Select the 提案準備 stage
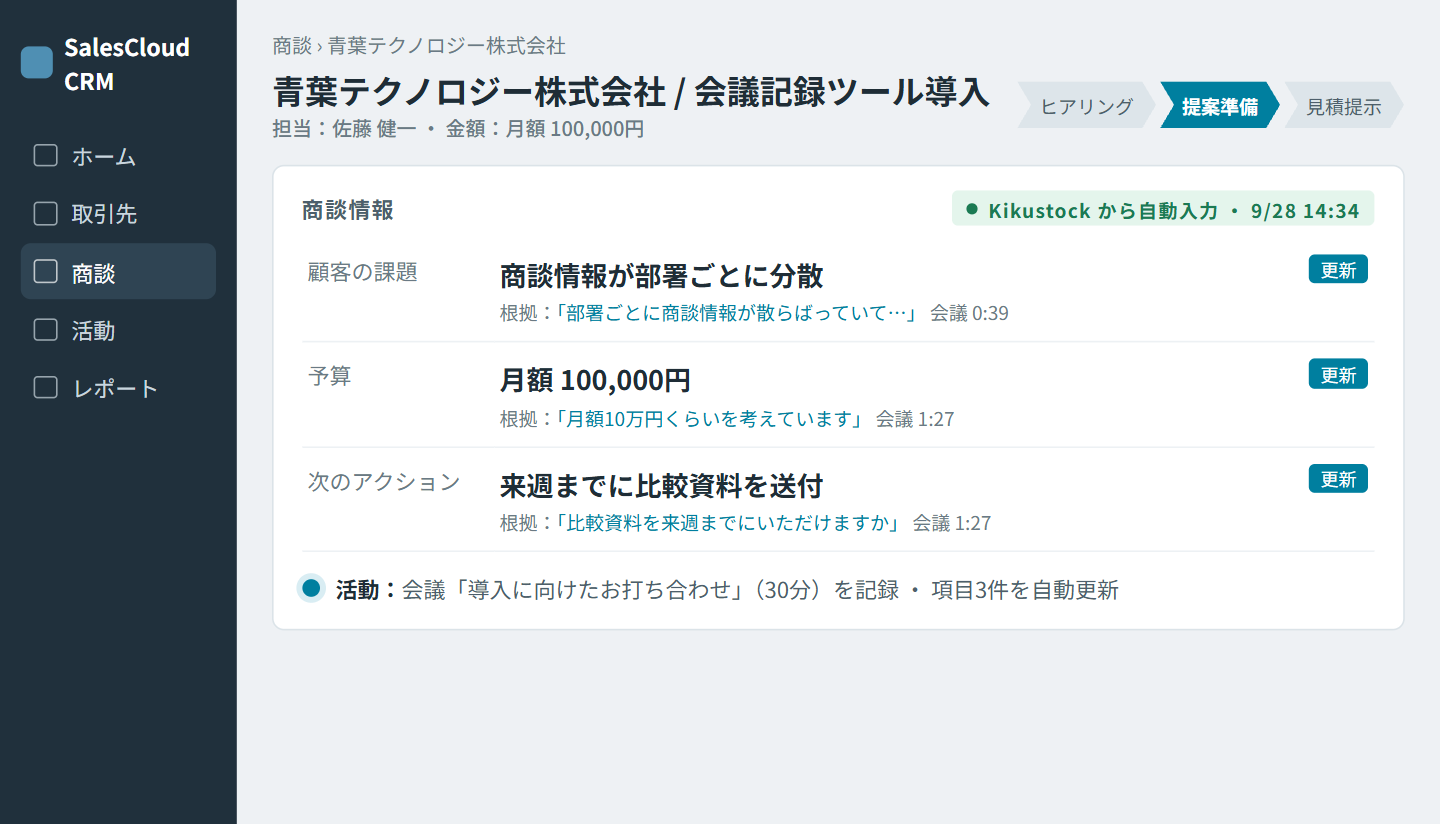This screenshot has height=824, width=1440. coord(1220,106)
